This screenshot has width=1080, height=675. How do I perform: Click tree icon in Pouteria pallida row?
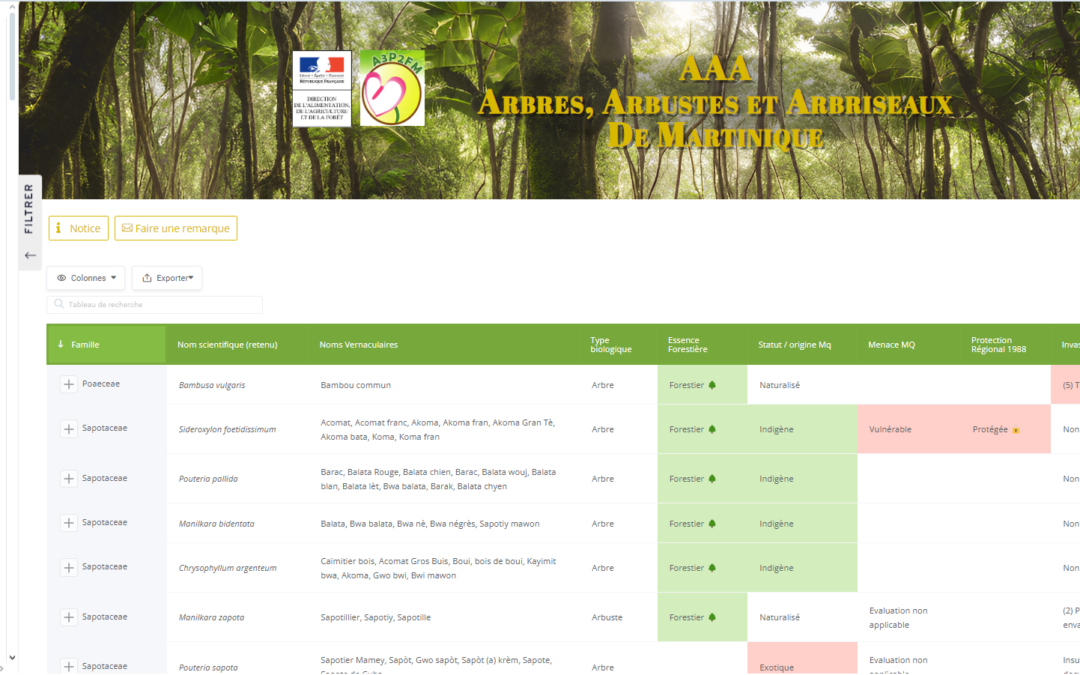712,479
